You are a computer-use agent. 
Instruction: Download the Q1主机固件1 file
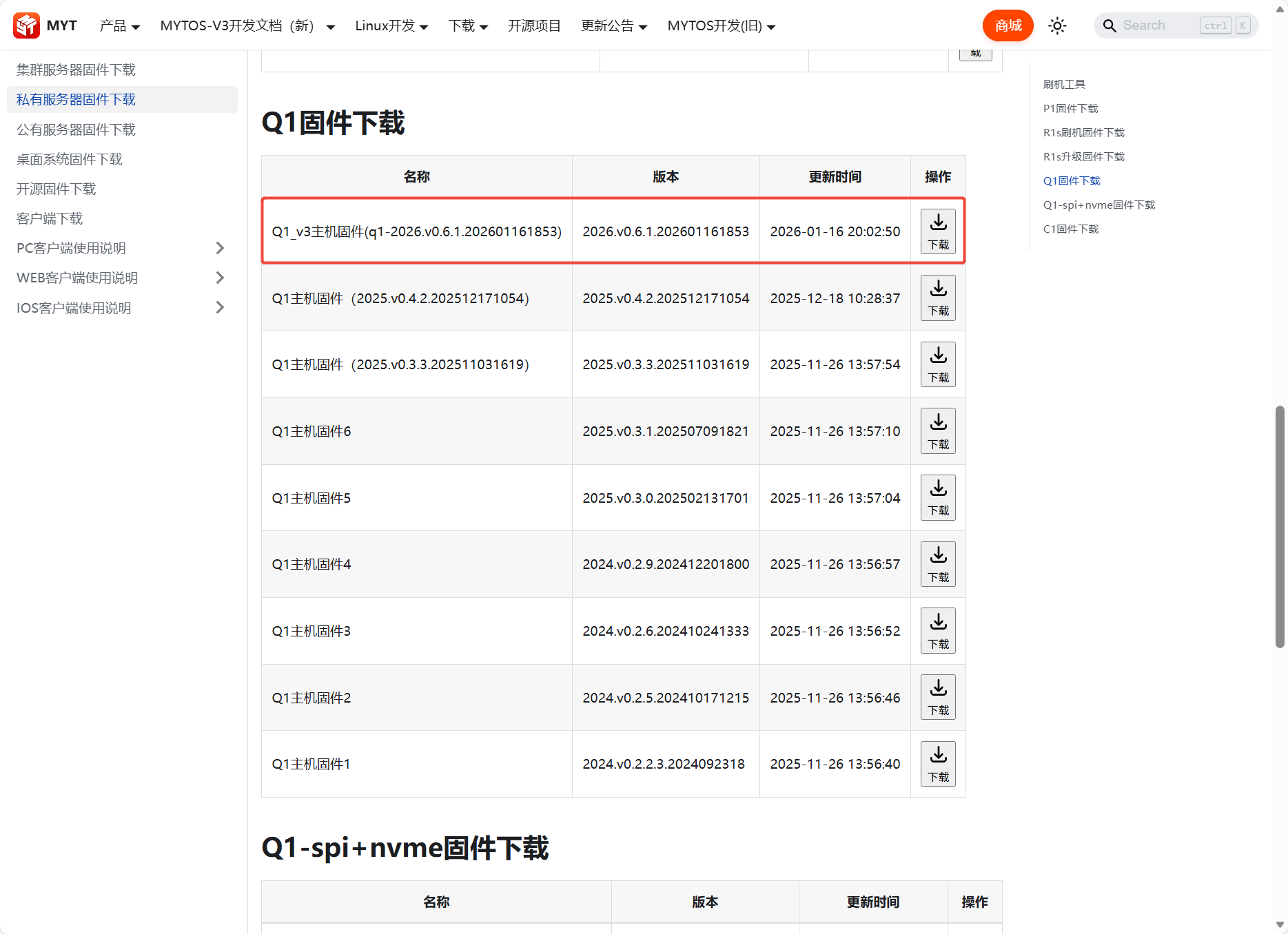click(x=938, y=764)
